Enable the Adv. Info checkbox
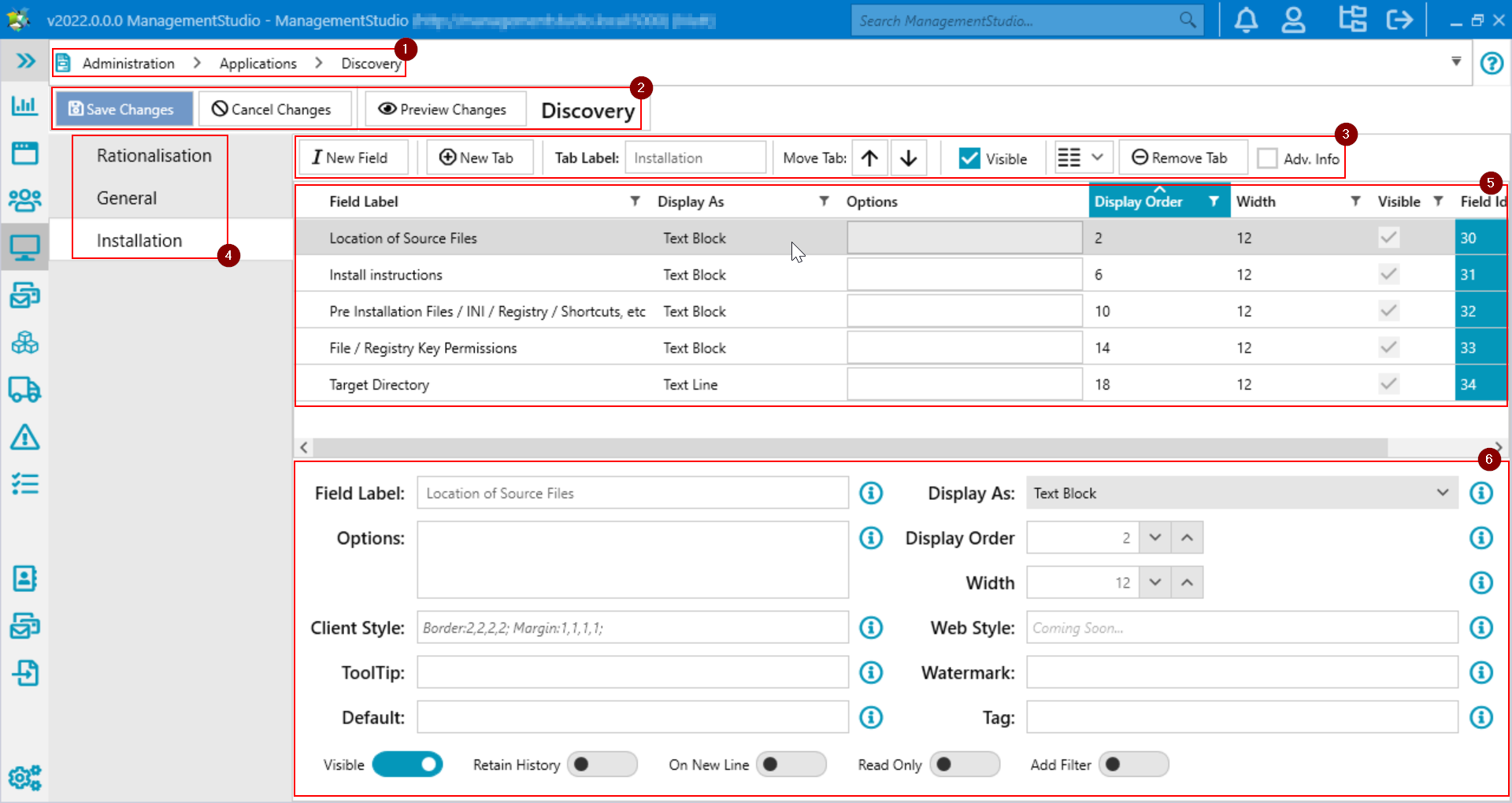 point(1266,157)
